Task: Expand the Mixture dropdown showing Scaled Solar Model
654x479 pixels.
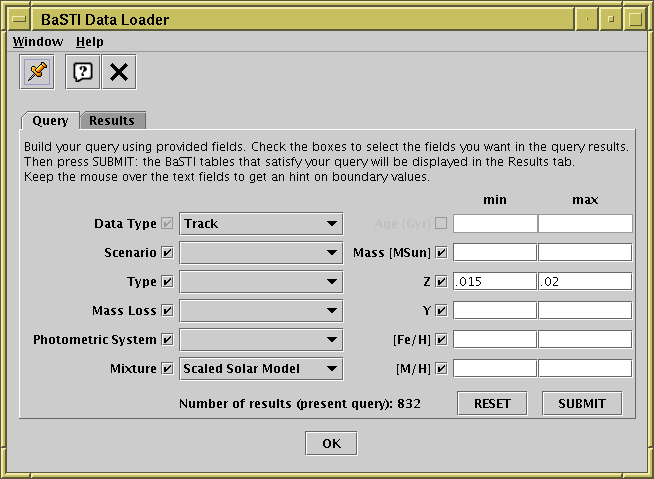Action: tap(261, 369)
